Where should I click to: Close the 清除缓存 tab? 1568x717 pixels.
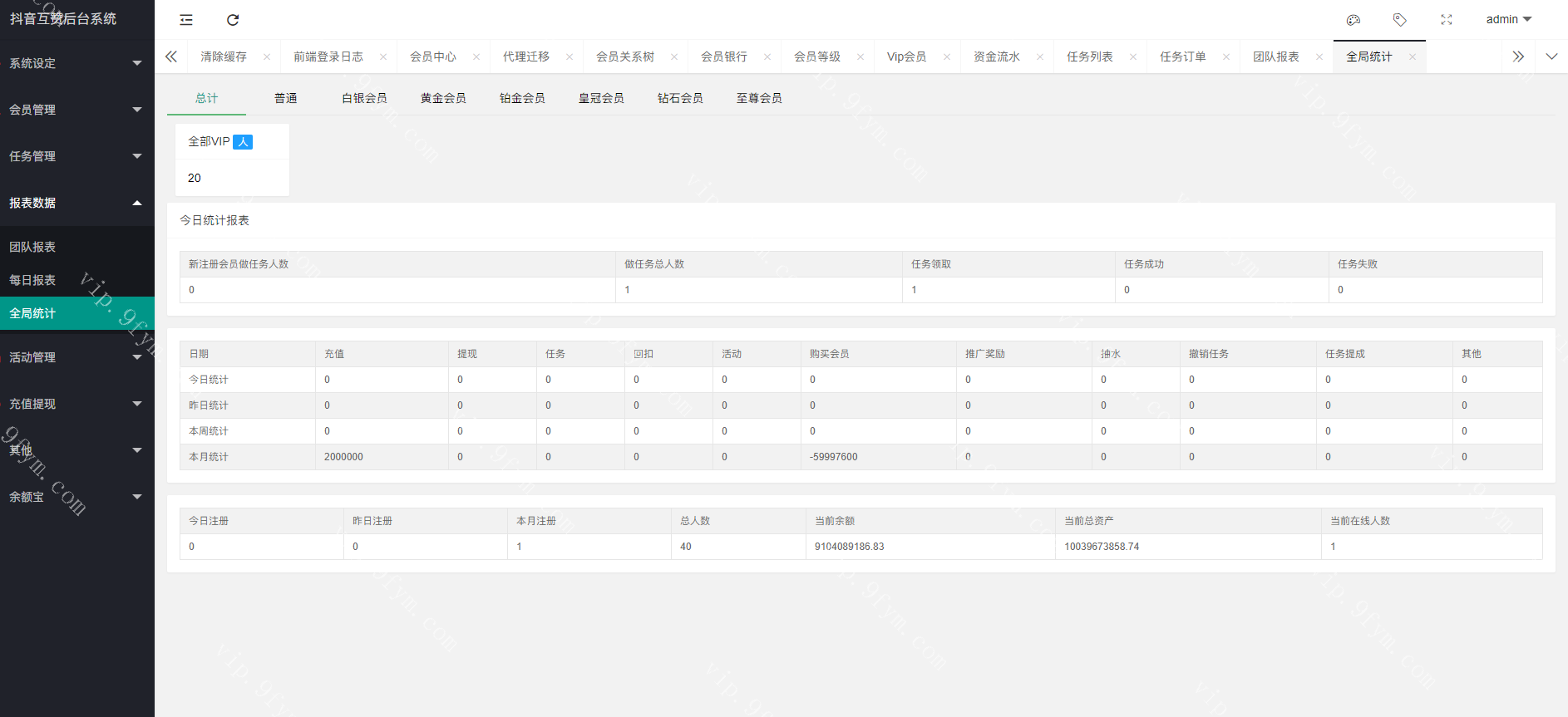(x=267, y=57)
